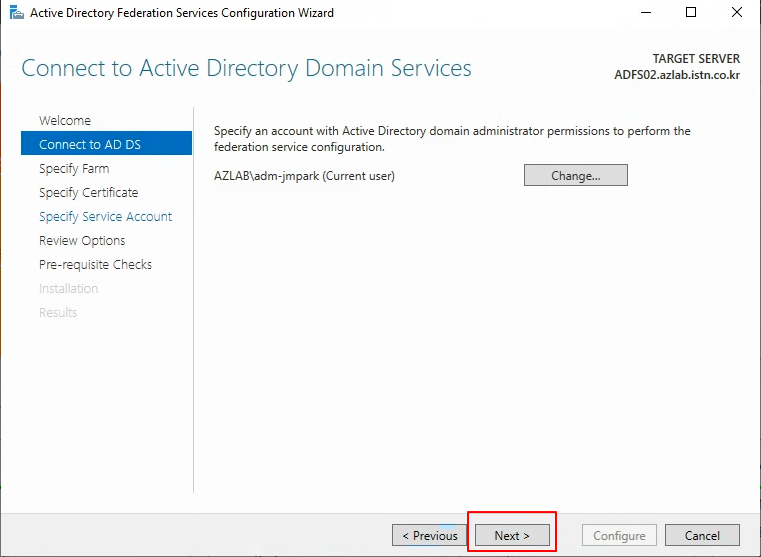Maximize the wizard window
The height and width of the screenshot is (557, 761).
click(x=691, y=13)
